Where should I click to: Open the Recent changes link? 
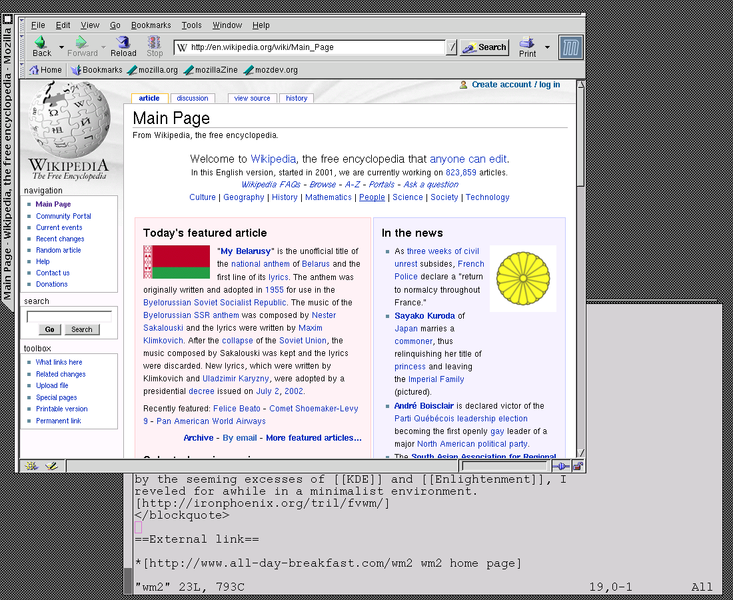point(60,239)
